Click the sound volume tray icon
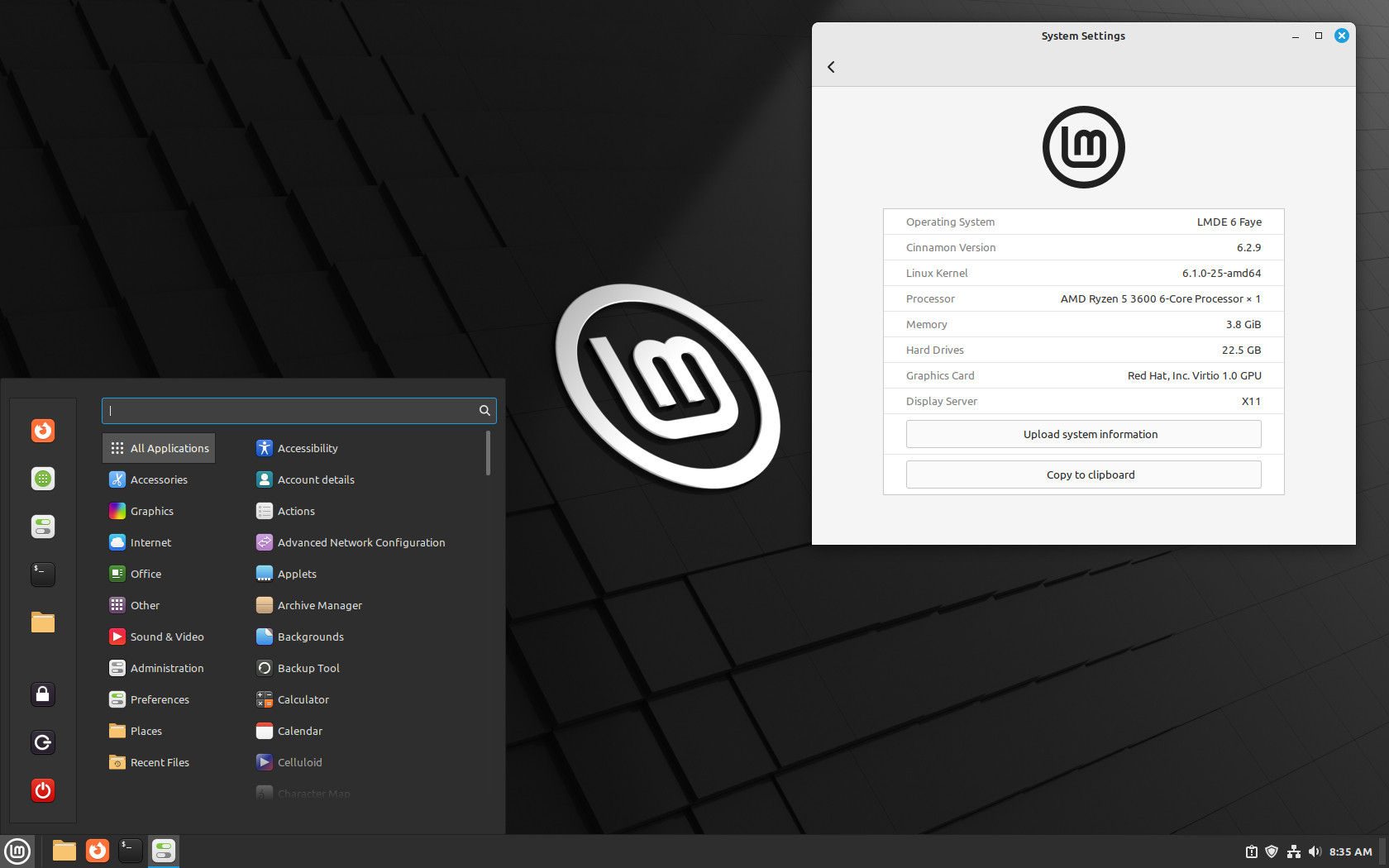The width and height of the screenshot is (1389, 868). coord(1315,851)
